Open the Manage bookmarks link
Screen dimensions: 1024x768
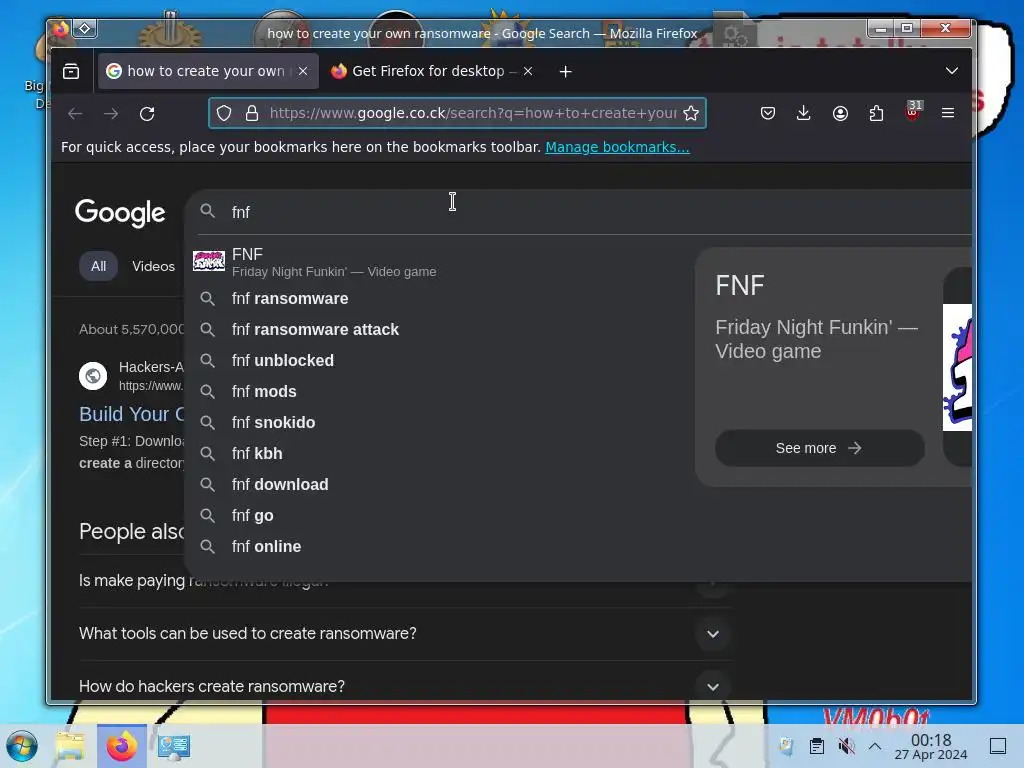click(617, 147)
